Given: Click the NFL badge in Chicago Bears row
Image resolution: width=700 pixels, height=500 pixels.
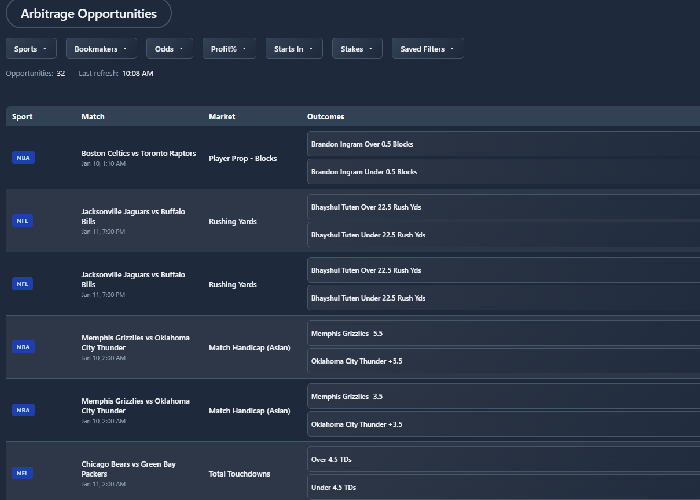Looking at the screenshot, I should (x=22, y=473).
